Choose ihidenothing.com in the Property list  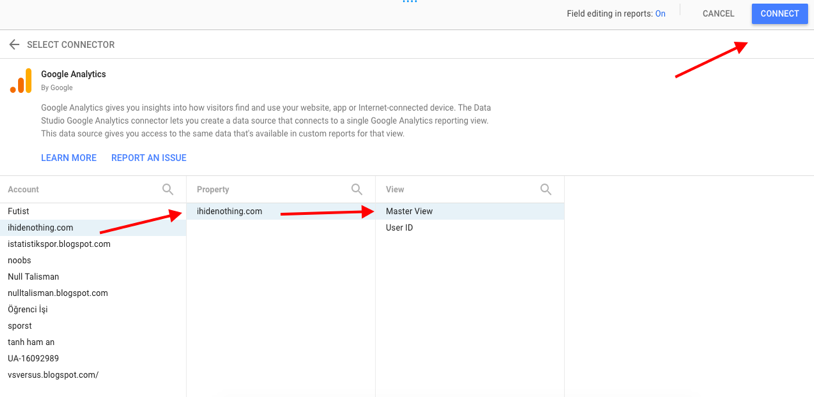click(x=281, y=211)
